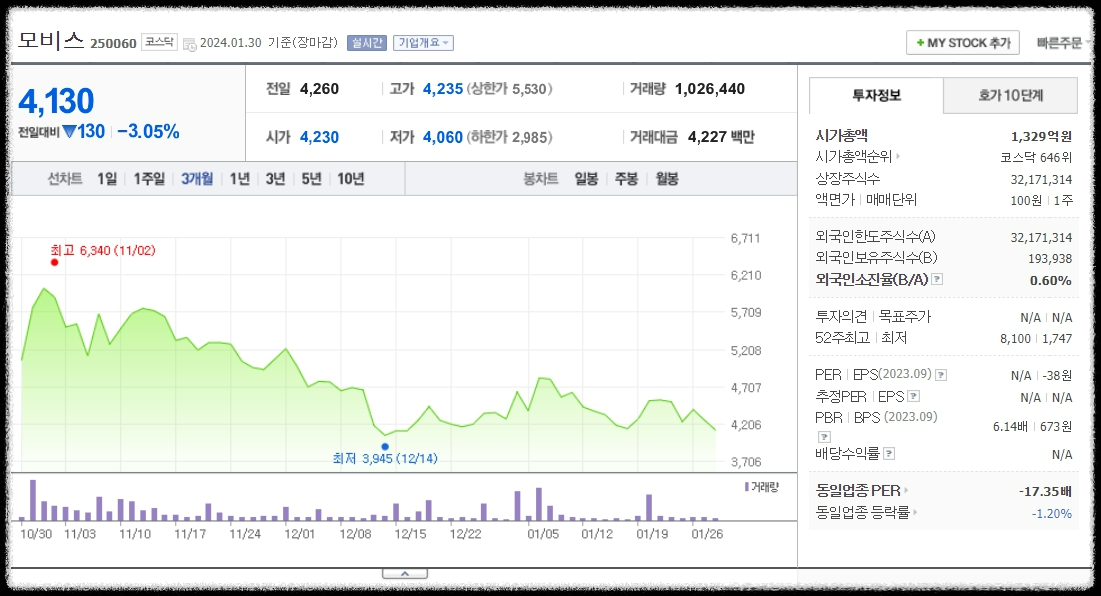Expand the 동일업종 등락률 arrow link
1101x596 pixels.
[915, 512]
